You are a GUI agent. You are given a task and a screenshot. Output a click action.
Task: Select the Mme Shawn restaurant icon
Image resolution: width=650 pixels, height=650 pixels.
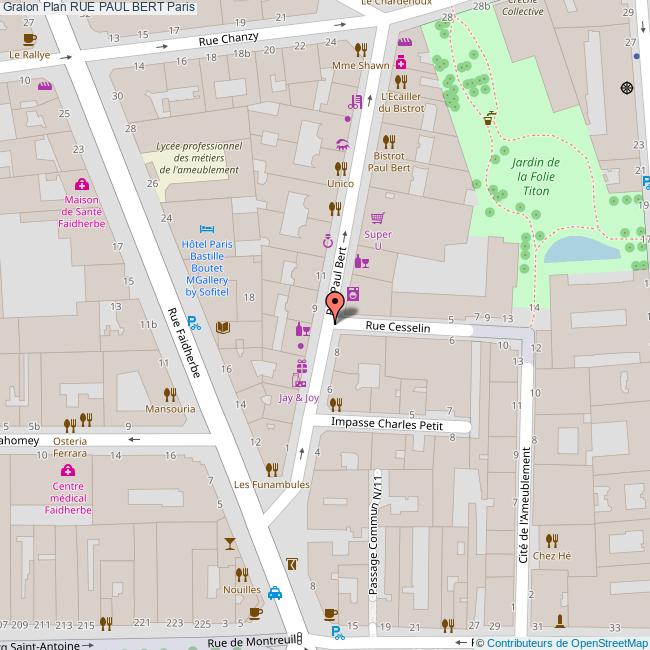[361, 50]
